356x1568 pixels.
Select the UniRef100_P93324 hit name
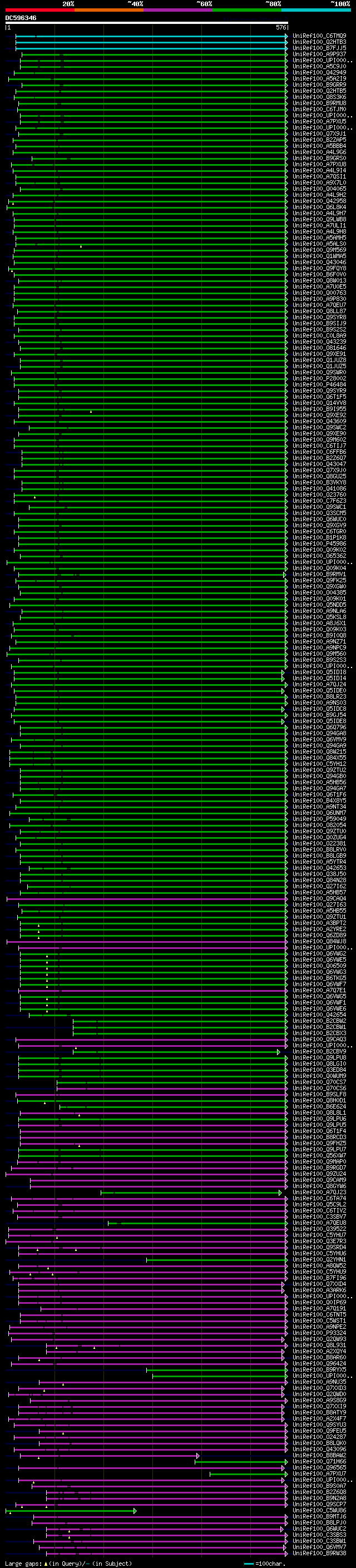point(319,1332)
